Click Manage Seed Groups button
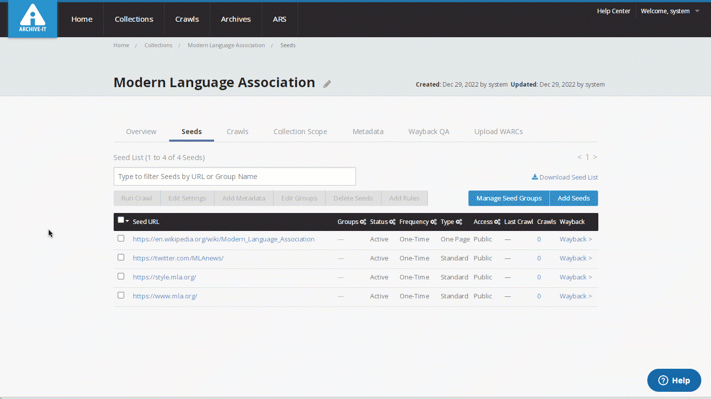This screenshot has width=711, height=399. pyautogui.click(x=509, y=198)
